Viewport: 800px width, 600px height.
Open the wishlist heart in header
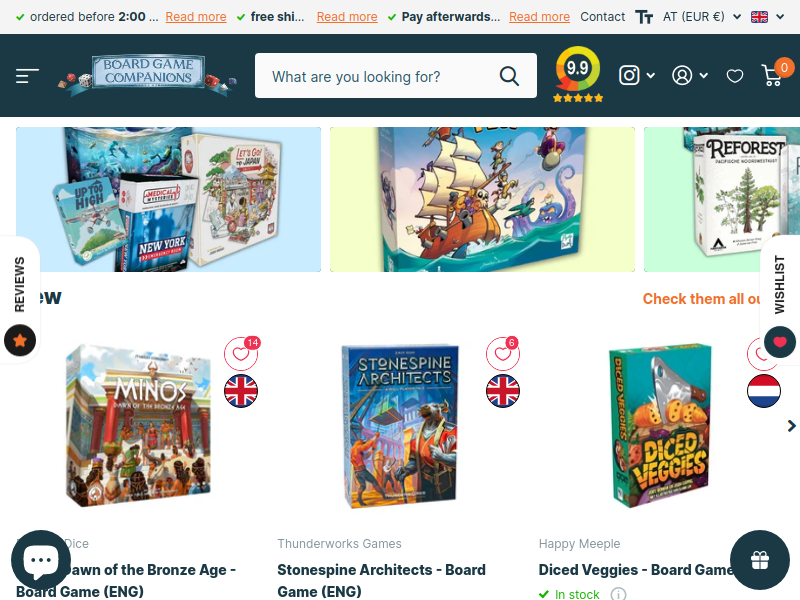pyautogui.click(x=735, y=77)
